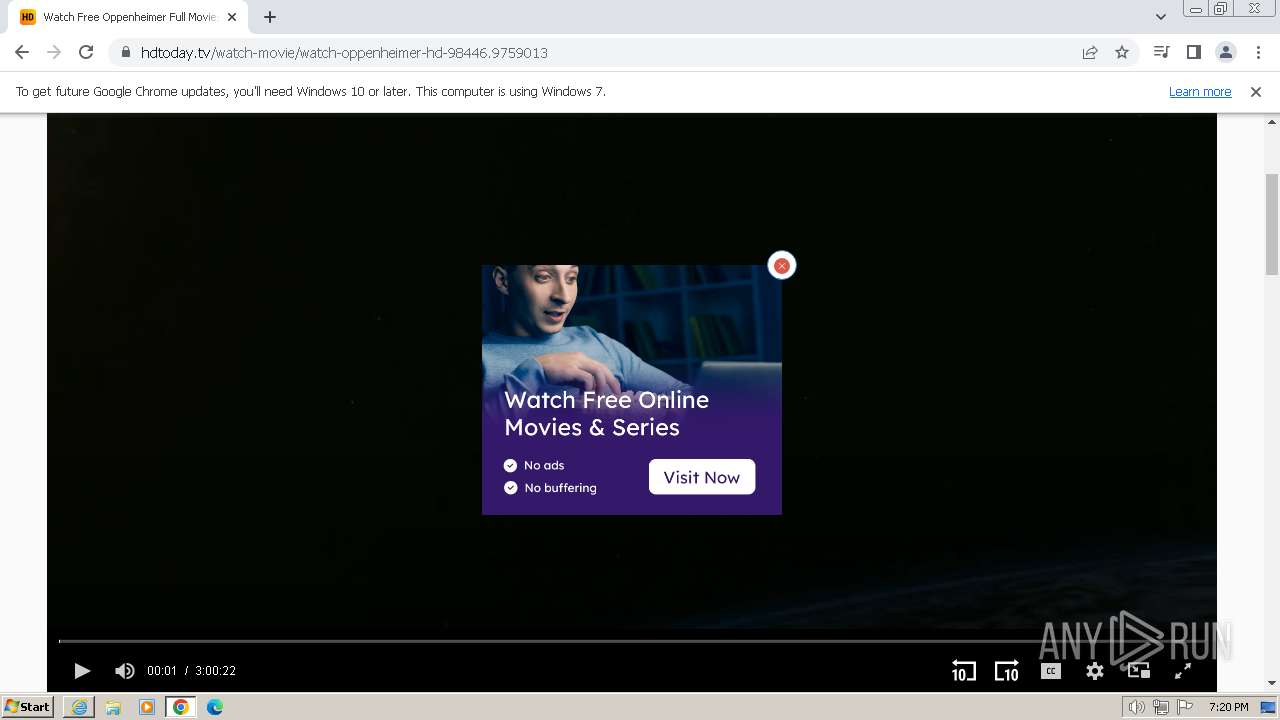1280x720 pixels.
Task: Open network tray icon
Action: tap(1161, 707)
